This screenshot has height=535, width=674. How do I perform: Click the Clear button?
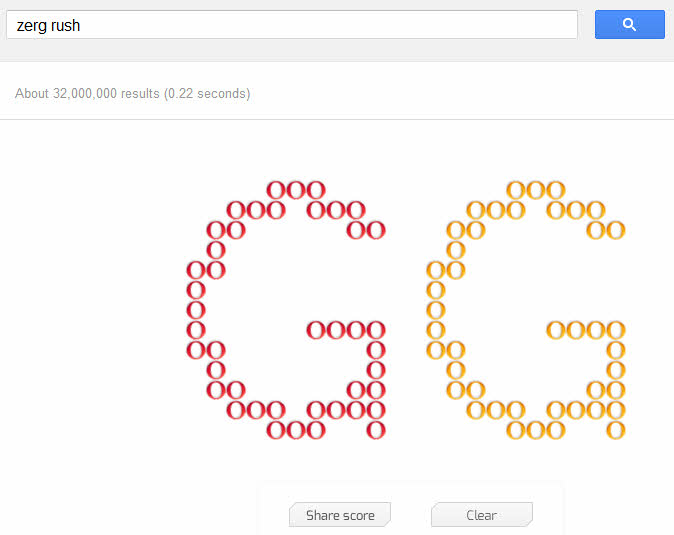click(482, 515)
